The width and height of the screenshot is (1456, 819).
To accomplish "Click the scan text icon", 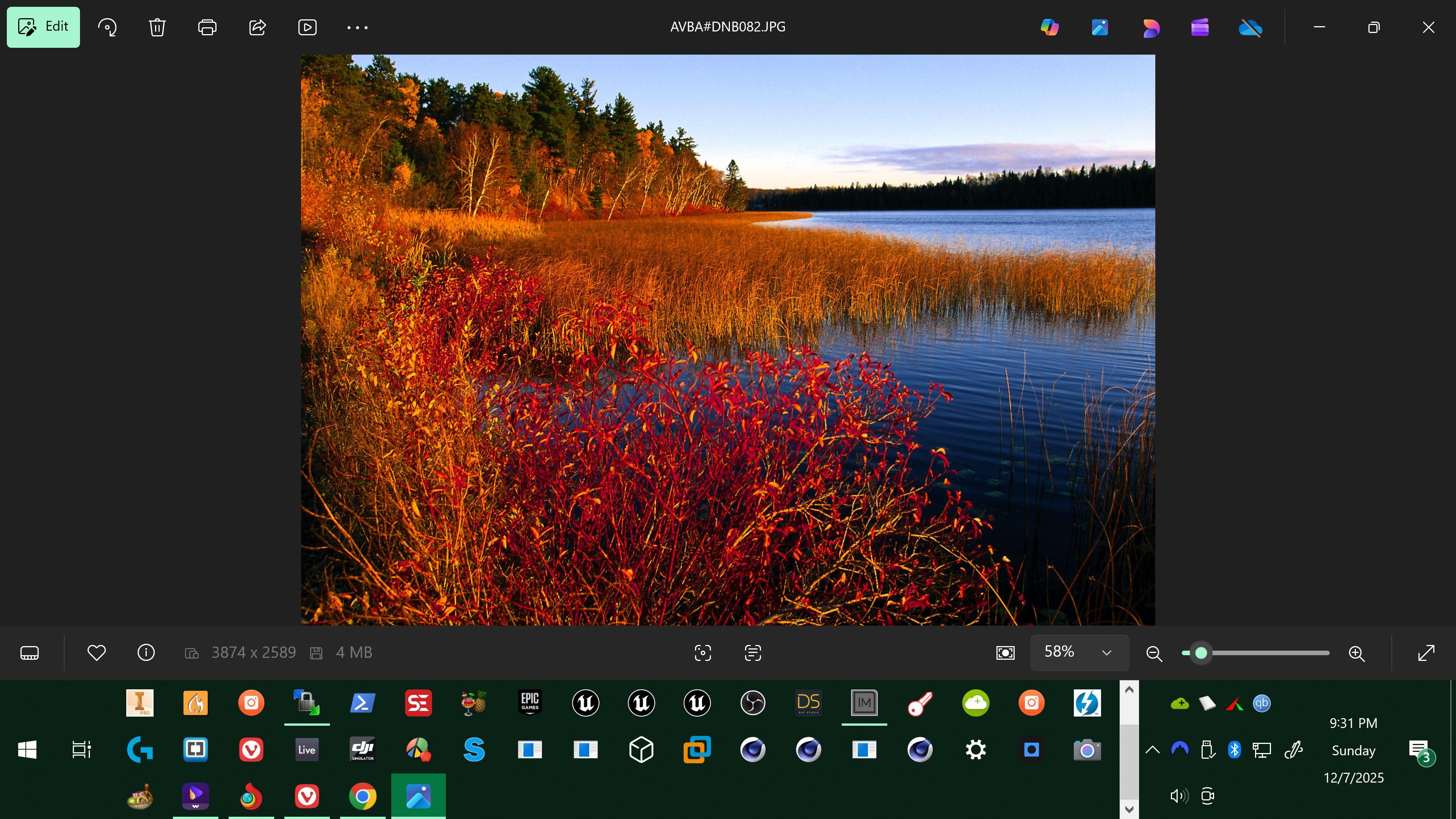I will tap(753, 653).
